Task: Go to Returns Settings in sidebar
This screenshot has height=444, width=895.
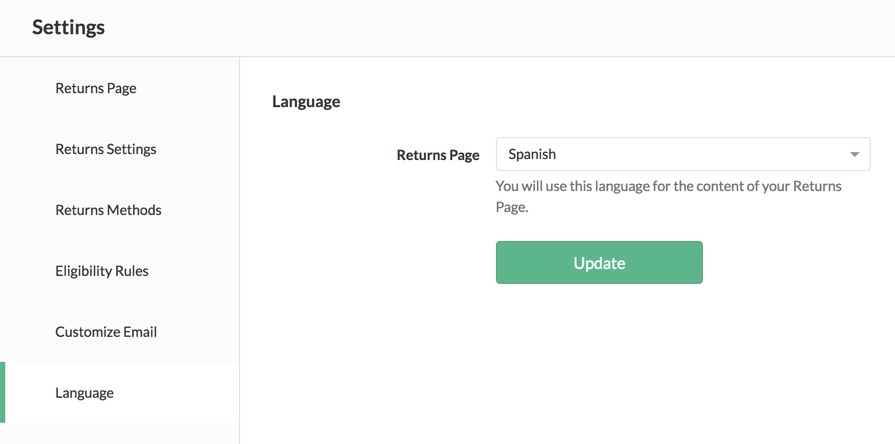Action: pyautogui.click(x=106, y=149)
